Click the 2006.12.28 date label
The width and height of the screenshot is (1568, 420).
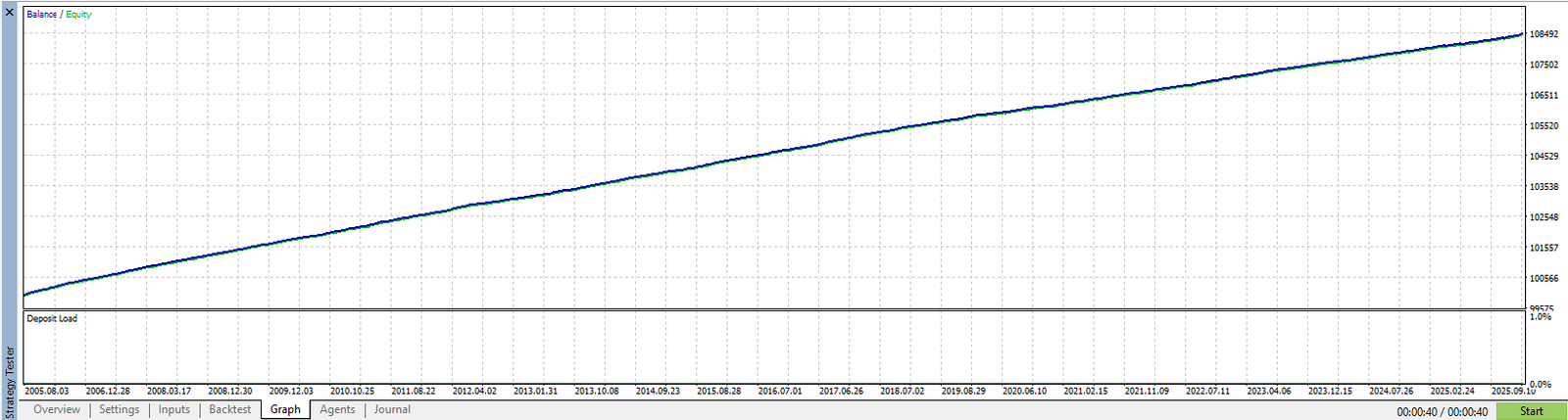[108, 392]
